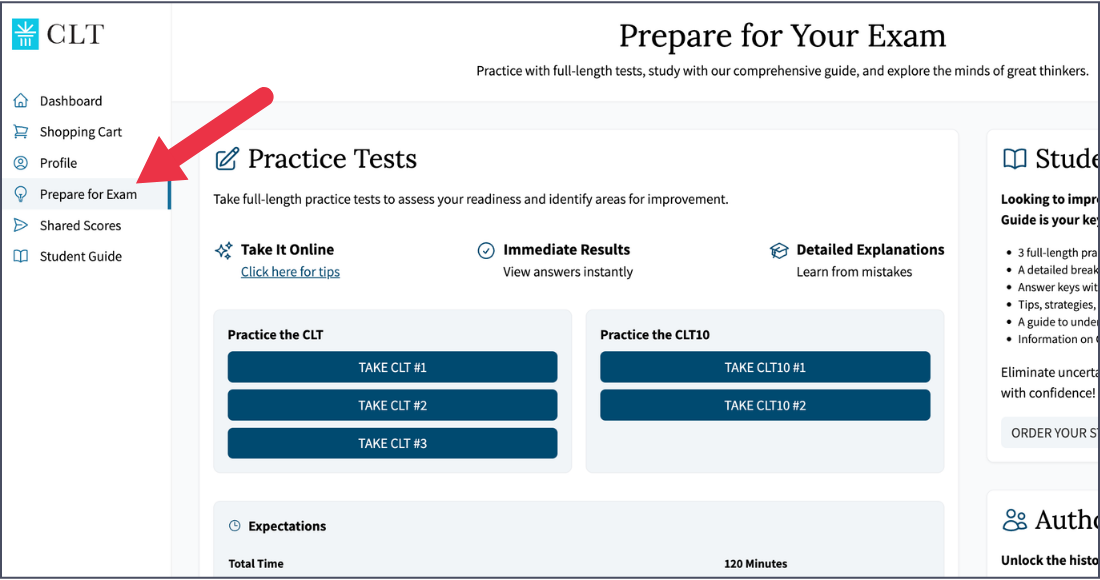The image size is (1100, 580).
Task: Click the 'Practice Tests' heading text
Action: point(333,159)
